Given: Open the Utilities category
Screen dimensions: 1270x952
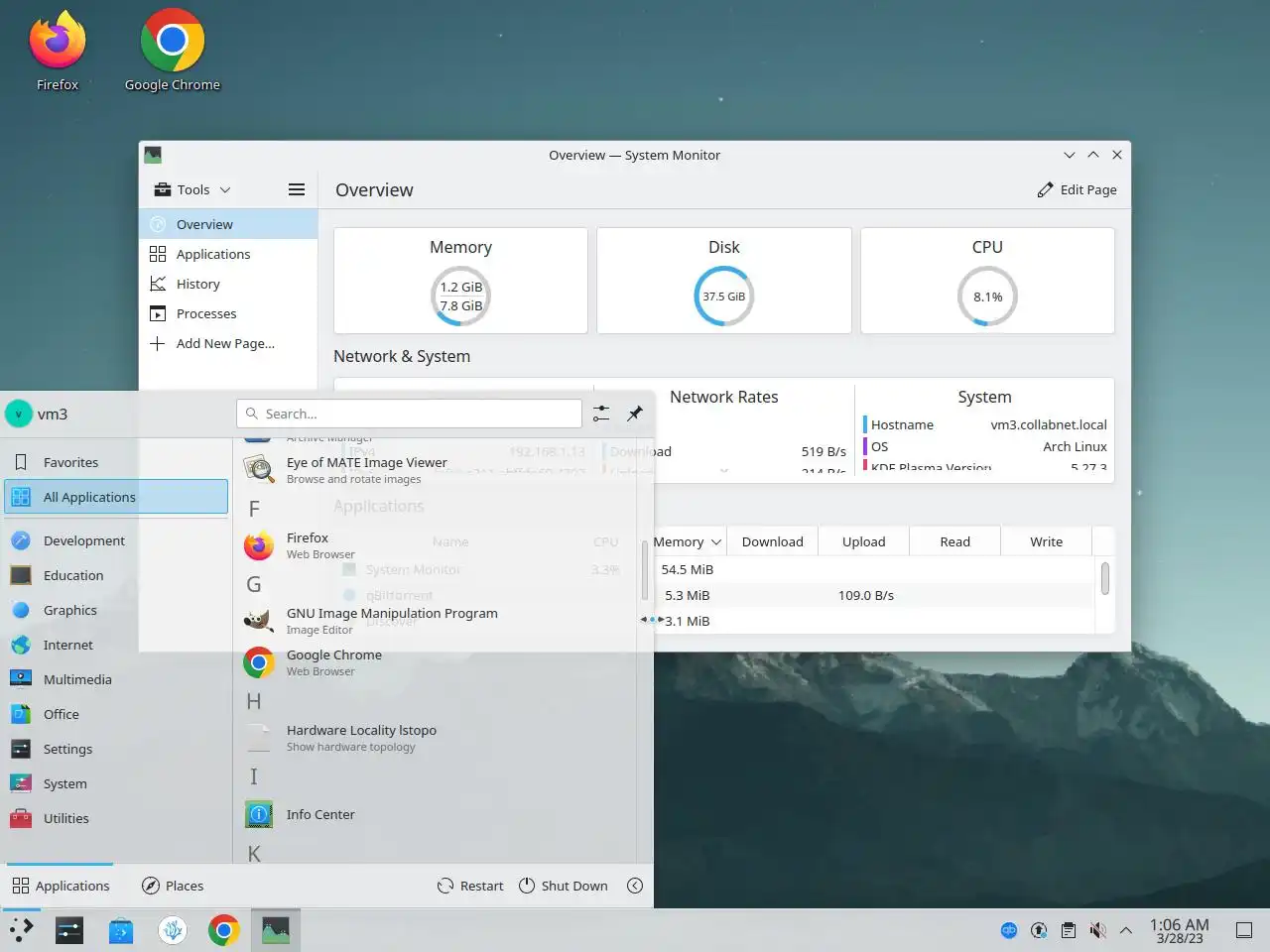Looking at the screenshot, I should [x=116, y=818].
